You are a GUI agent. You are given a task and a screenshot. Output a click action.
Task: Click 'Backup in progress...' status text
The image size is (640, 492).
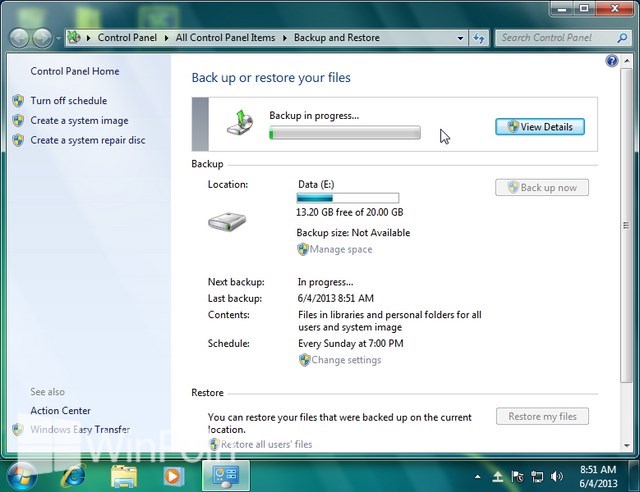pyautogui.click(x=314, y=116)
